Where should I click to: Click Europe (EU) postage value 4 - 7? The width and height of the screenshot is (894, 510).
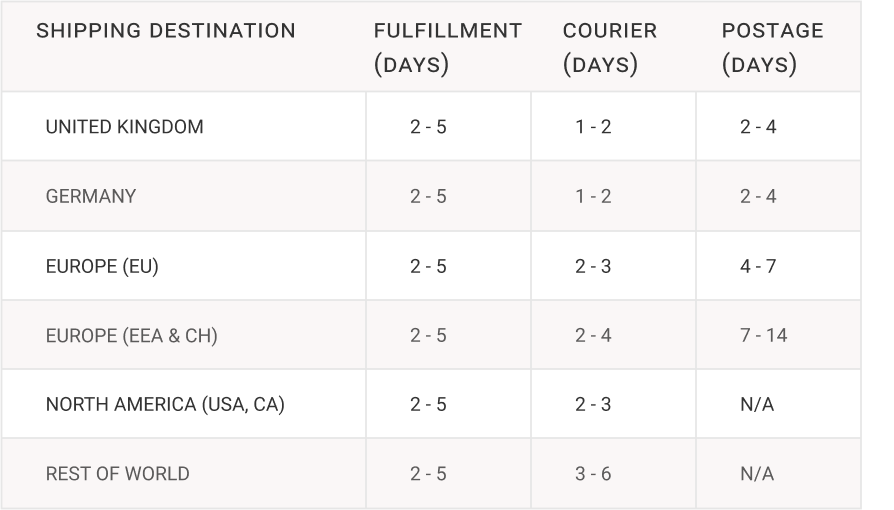click(x=758, y=266)
